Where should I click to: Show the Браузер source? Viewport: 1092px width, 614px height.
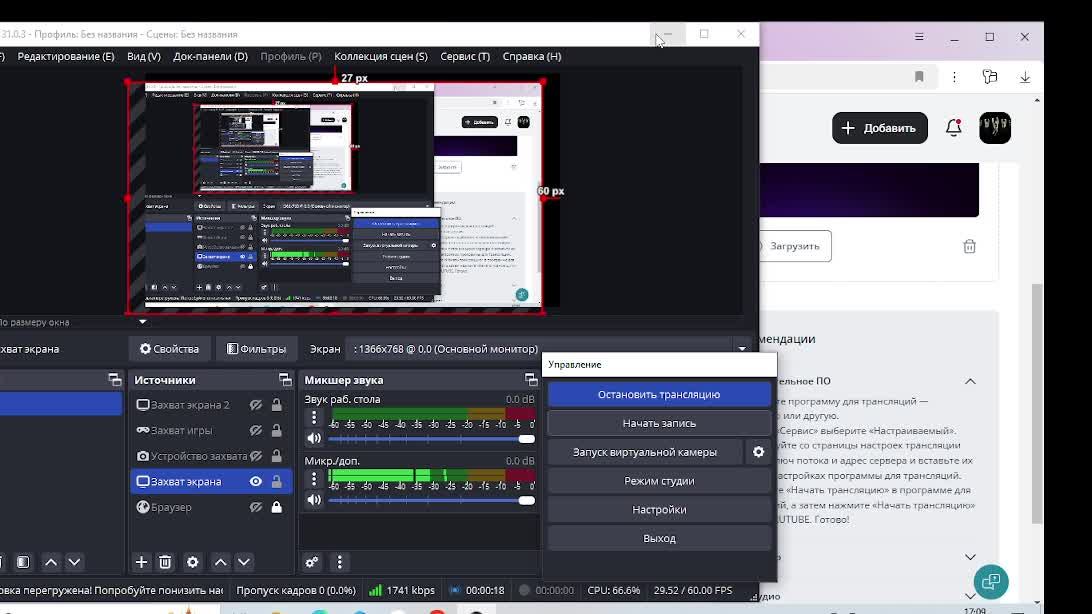click(x=256, y=507)
